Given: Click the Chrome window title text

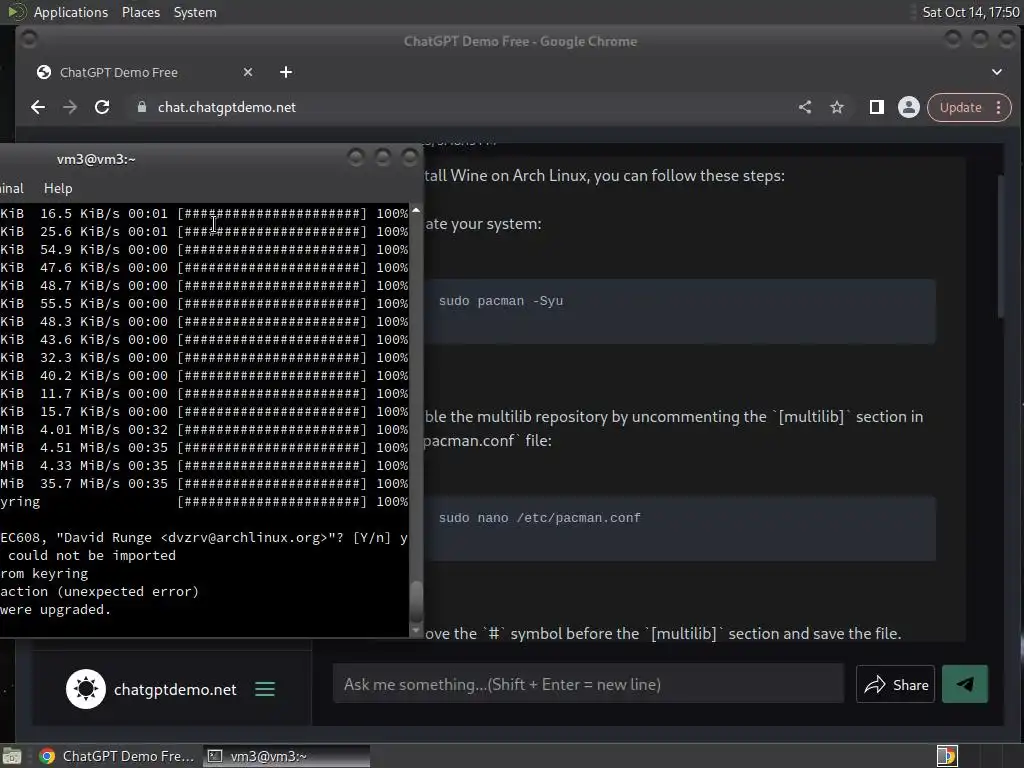Looking at the screenshot, I should [x=520, y=41].
